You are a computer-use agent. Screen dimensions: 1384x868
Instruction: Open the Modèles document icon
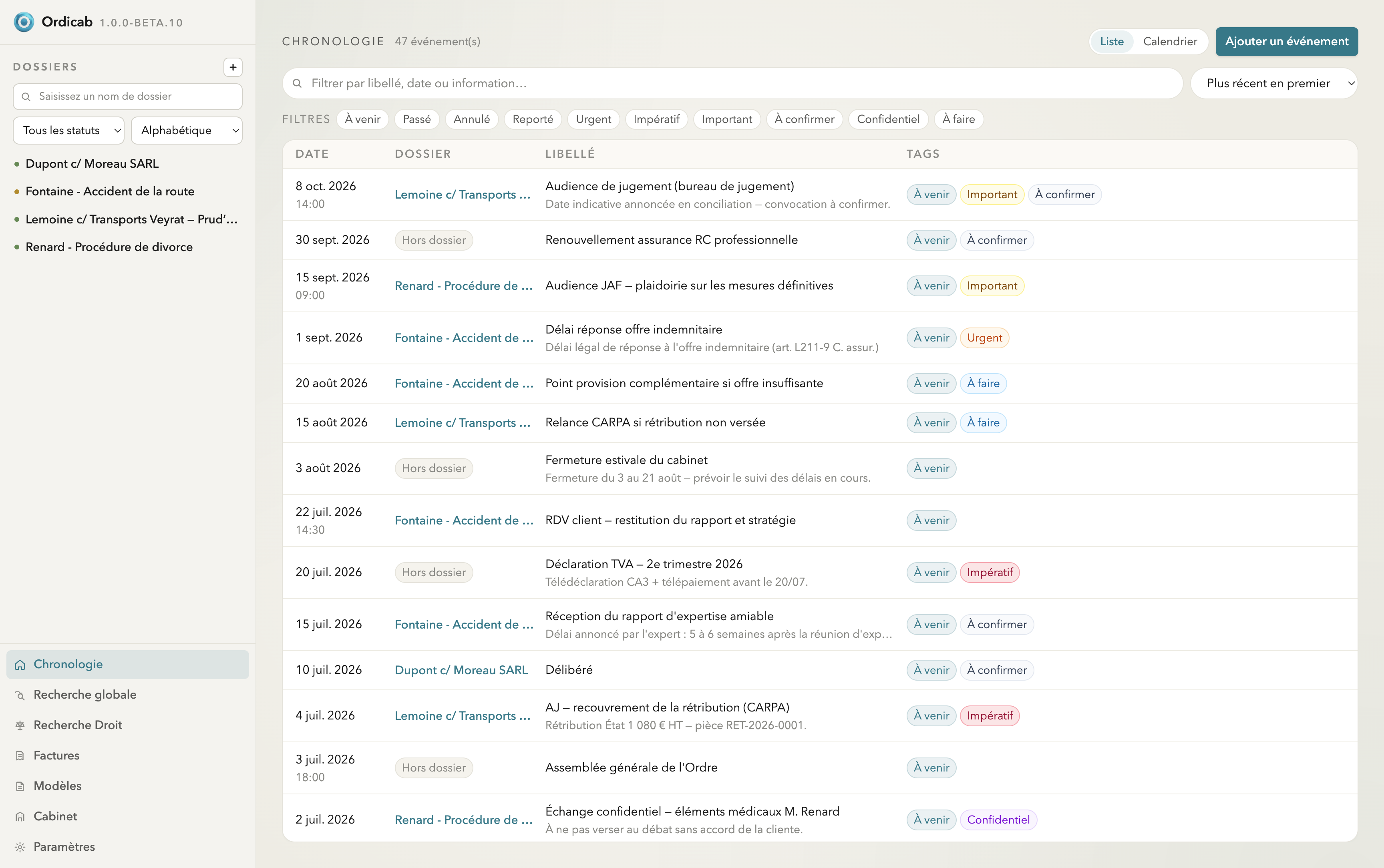point(20,786)
